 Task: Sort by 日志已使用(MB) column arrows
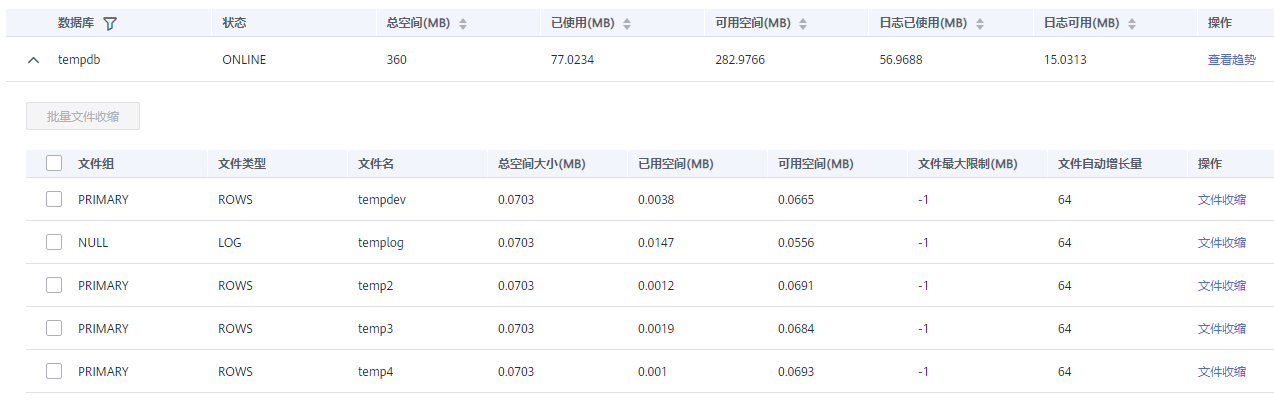tap(979, 23)
